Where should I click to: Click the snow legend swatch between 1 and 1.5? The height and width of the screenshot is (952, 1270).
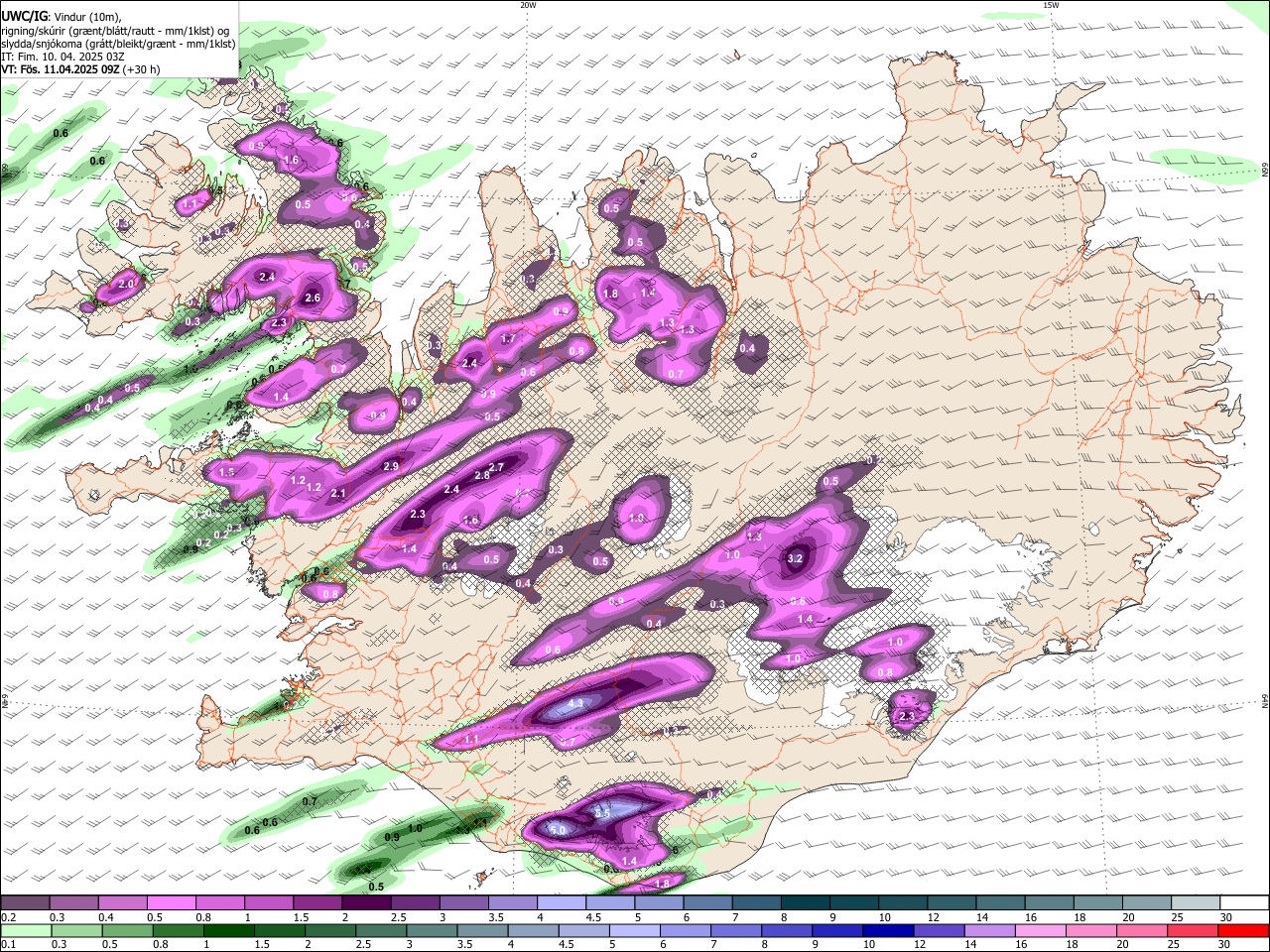(x=269, y=902)
